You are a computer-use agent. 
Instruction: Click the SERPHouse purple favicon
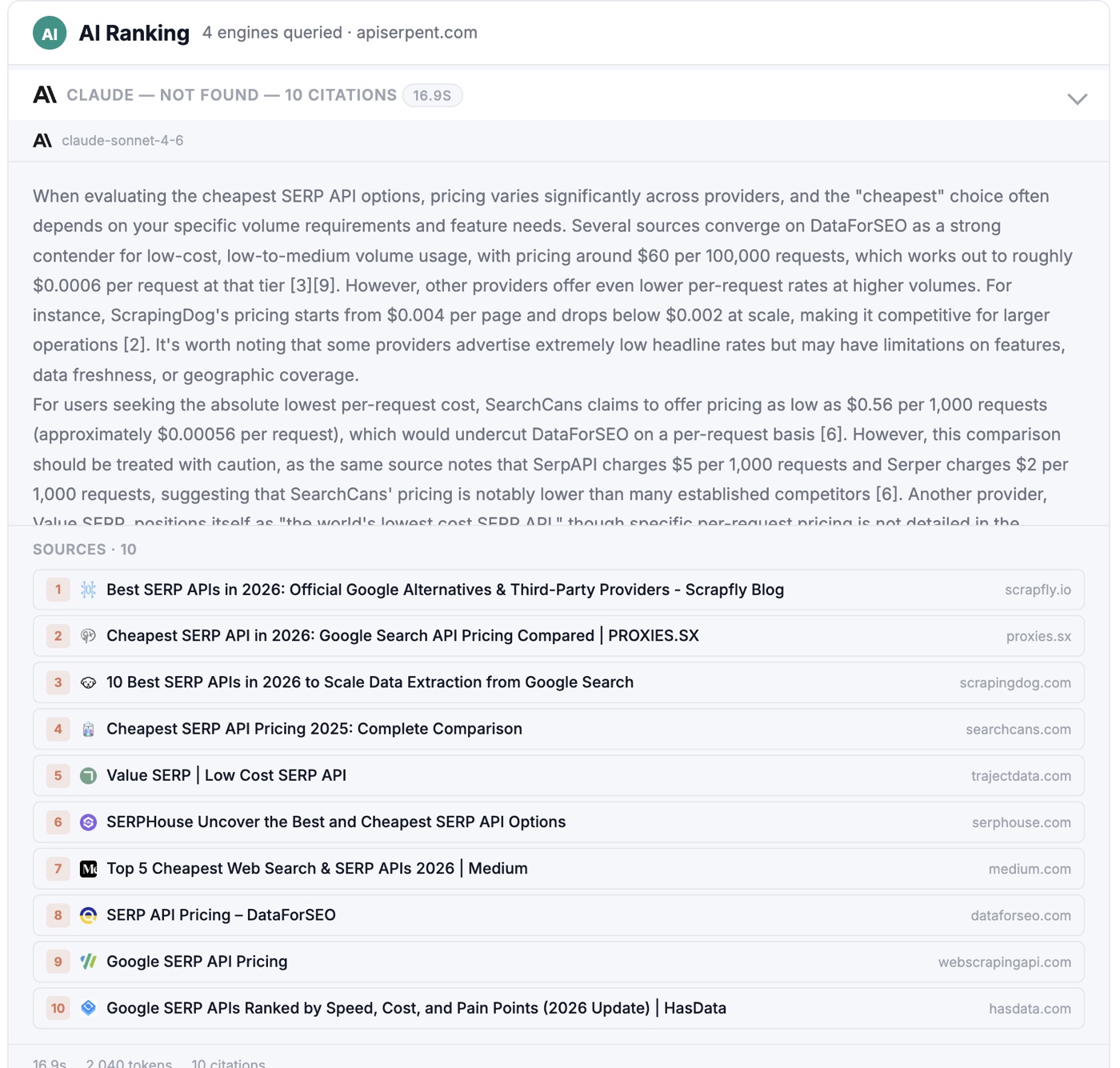[88, 822]
